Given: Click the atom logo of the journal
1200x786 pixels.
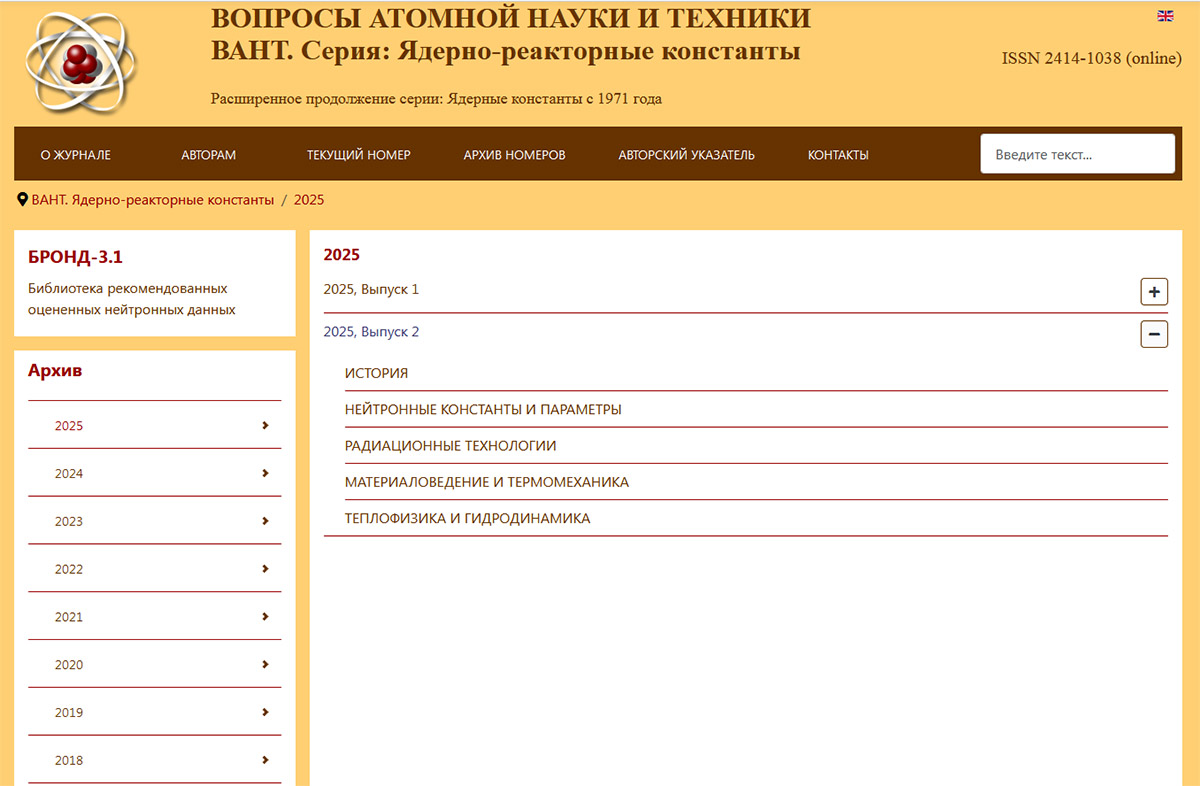Looking at the screenshot, I should pyautogui.click(x=78, y=62).
